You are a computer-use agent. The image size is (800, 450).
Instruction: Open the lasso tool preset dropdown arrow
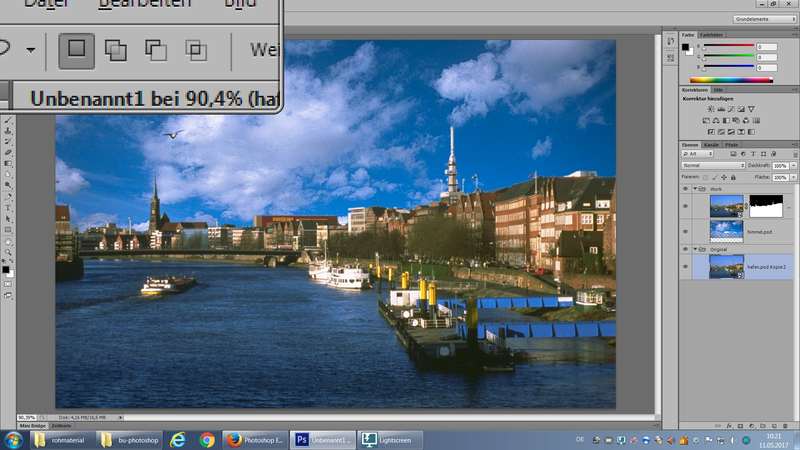[x=30, y=49]
